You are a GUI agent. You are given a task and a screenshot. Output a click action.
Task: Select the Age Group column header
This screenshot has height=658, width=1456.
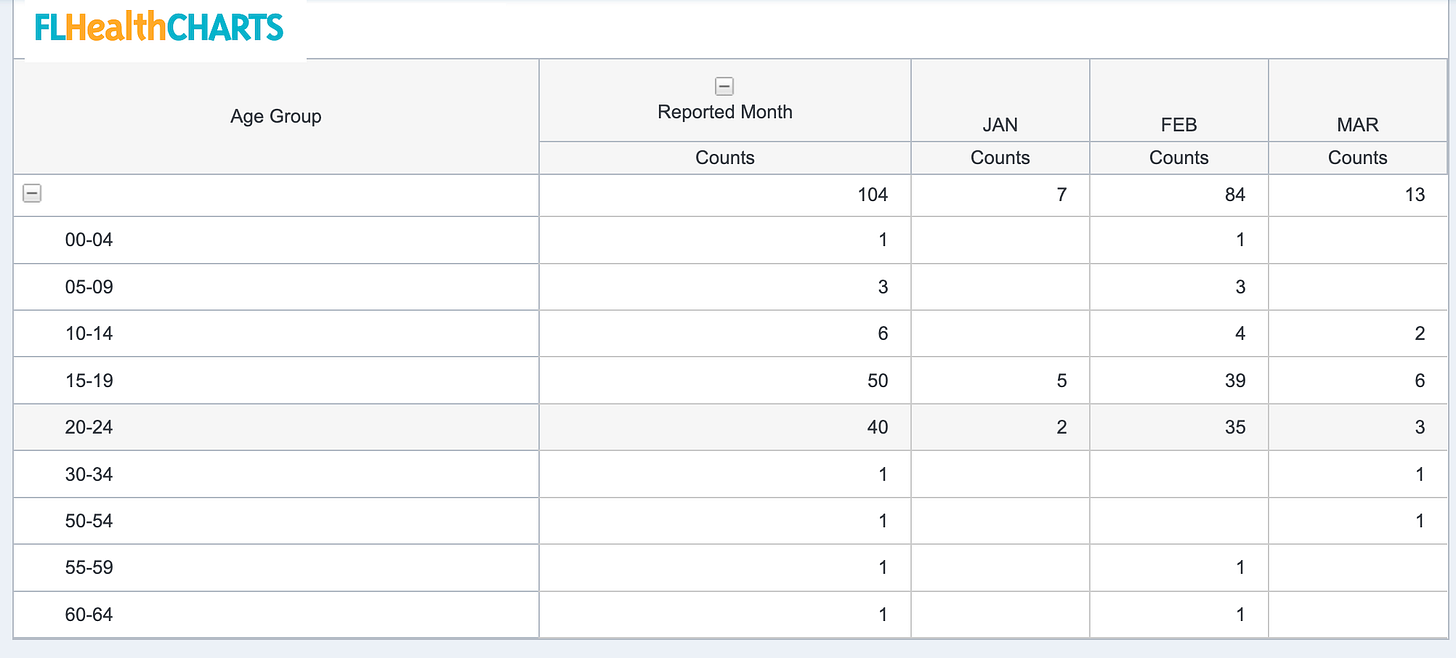tap(275, 116)
